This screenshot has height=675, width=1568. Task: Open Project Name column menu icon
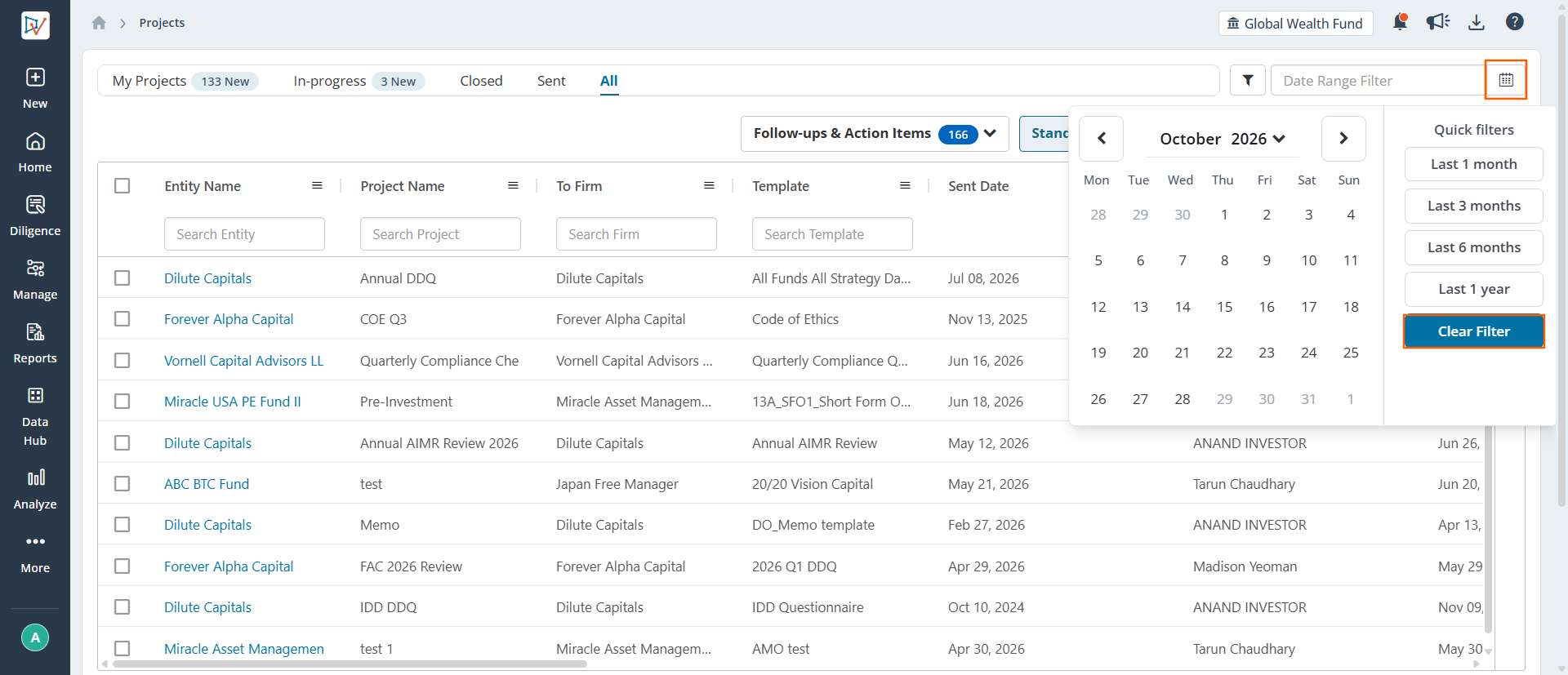(513, 186)
